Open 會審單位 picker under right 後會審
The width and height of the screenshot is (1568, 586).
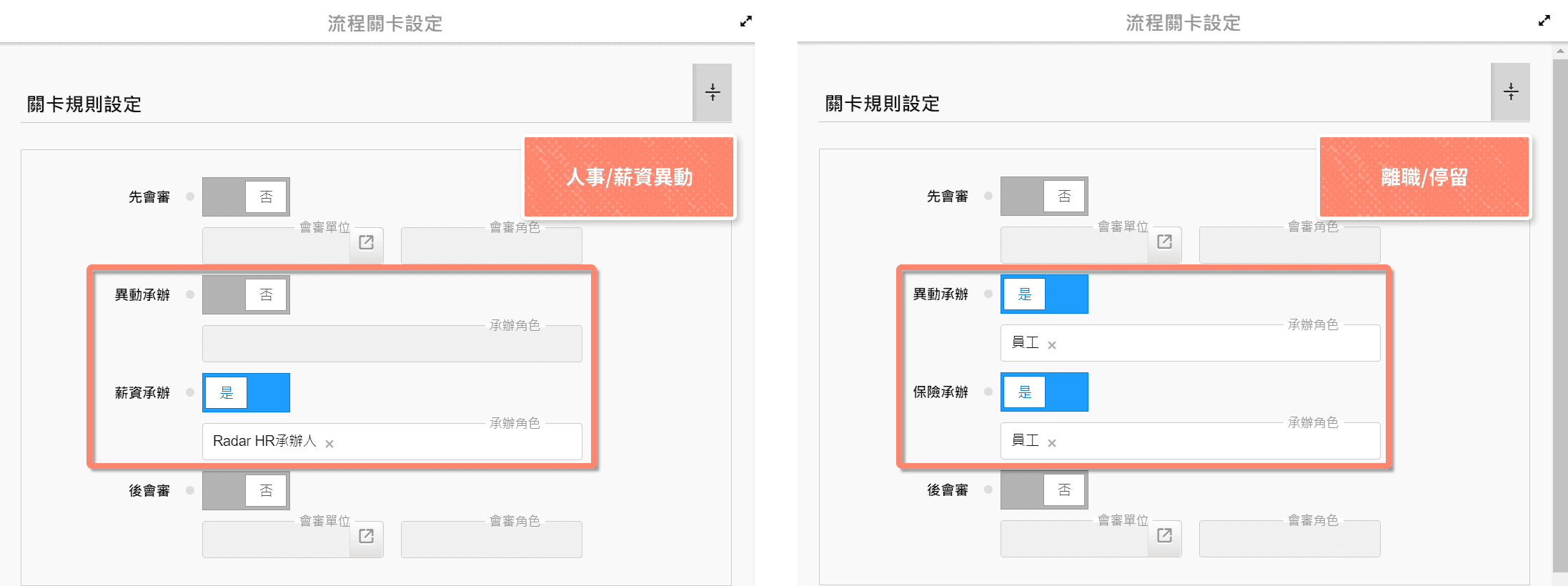click(1164, 536)
